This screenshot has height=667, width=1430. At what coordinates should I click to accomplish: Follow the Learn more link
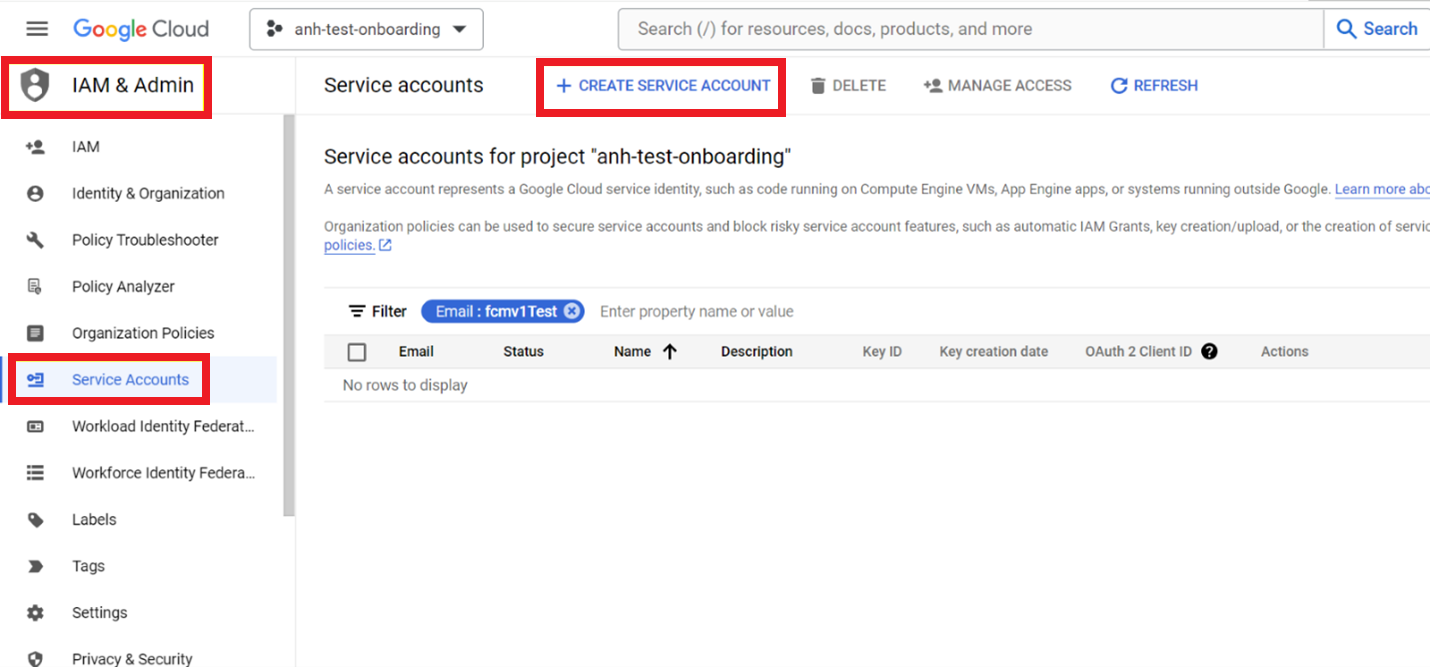click(x=1382, y=189)
